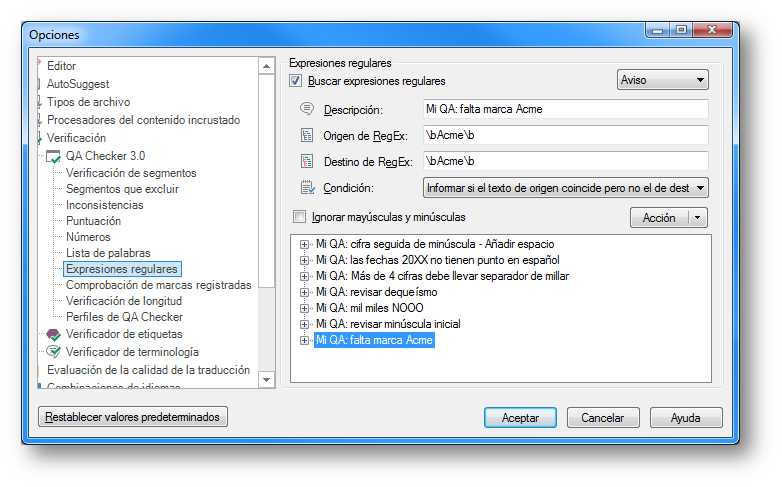Select QA Checker 3.0 node
This screenshot has width=782, height=487.
point(105,156)
